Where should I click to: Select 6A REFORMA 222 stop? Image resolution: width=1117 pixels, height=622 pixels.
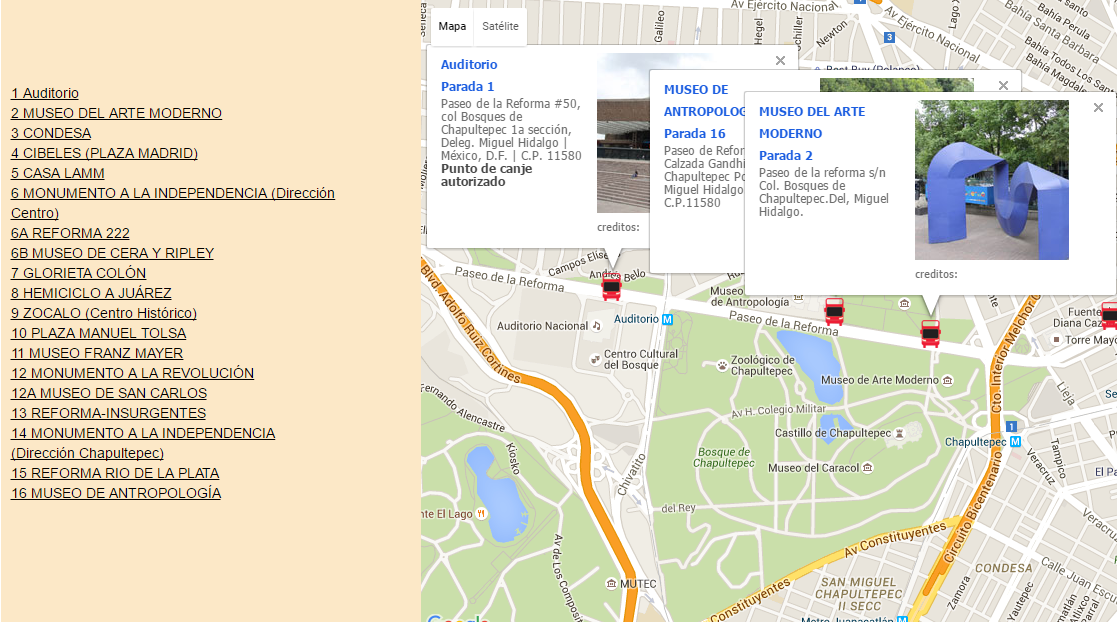(70, 233)
